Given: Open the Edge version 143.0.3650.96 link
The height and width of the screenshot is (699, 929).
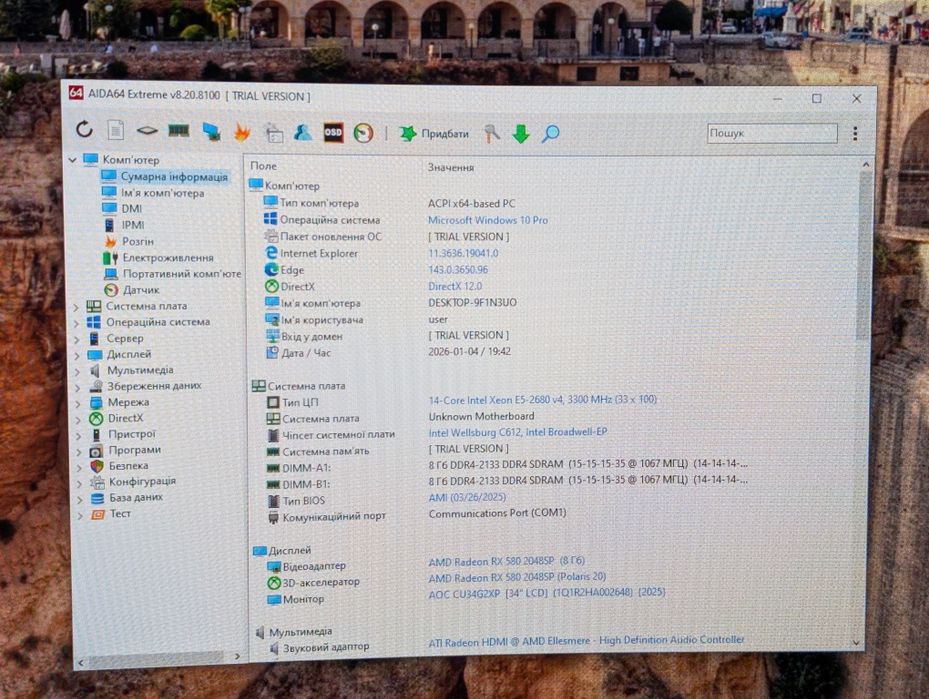Looking at the screenshot, I should click(458, 270).
